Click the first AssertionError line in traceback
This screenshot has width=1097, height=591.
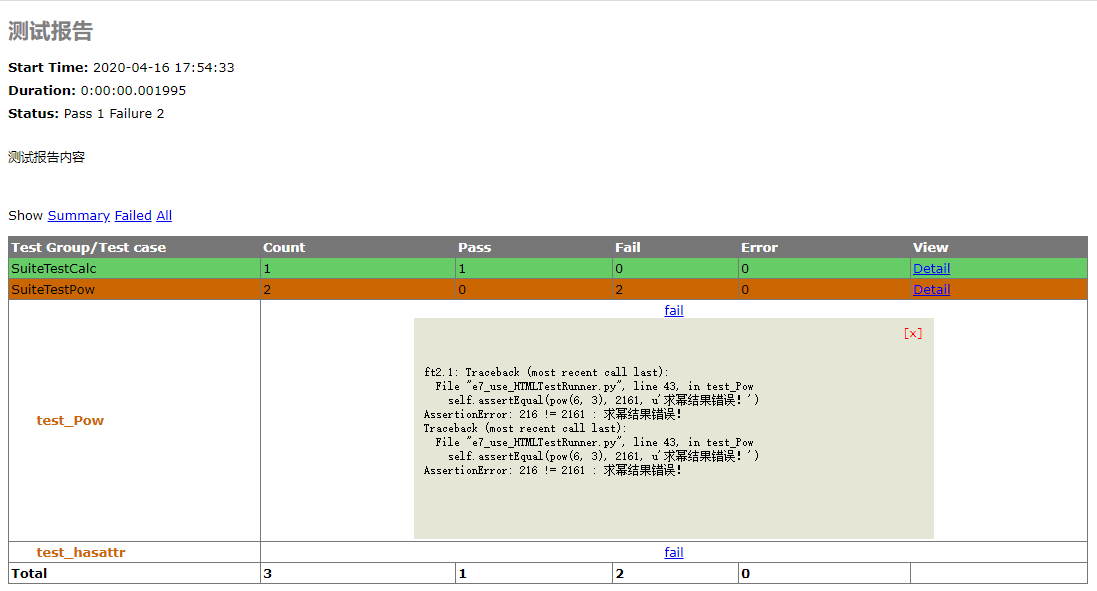pos(553,414)
